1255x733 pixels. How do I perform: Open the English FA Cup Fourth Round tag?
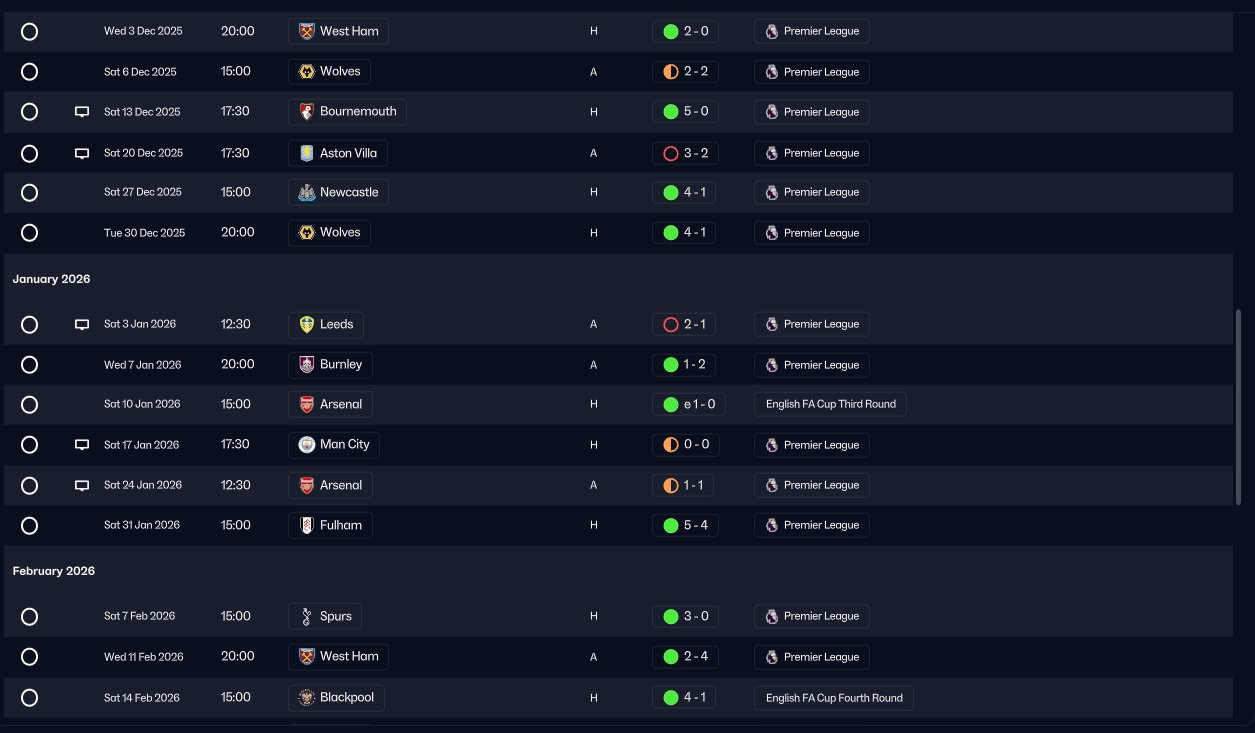pyautogui.click(x=834, y=698)
